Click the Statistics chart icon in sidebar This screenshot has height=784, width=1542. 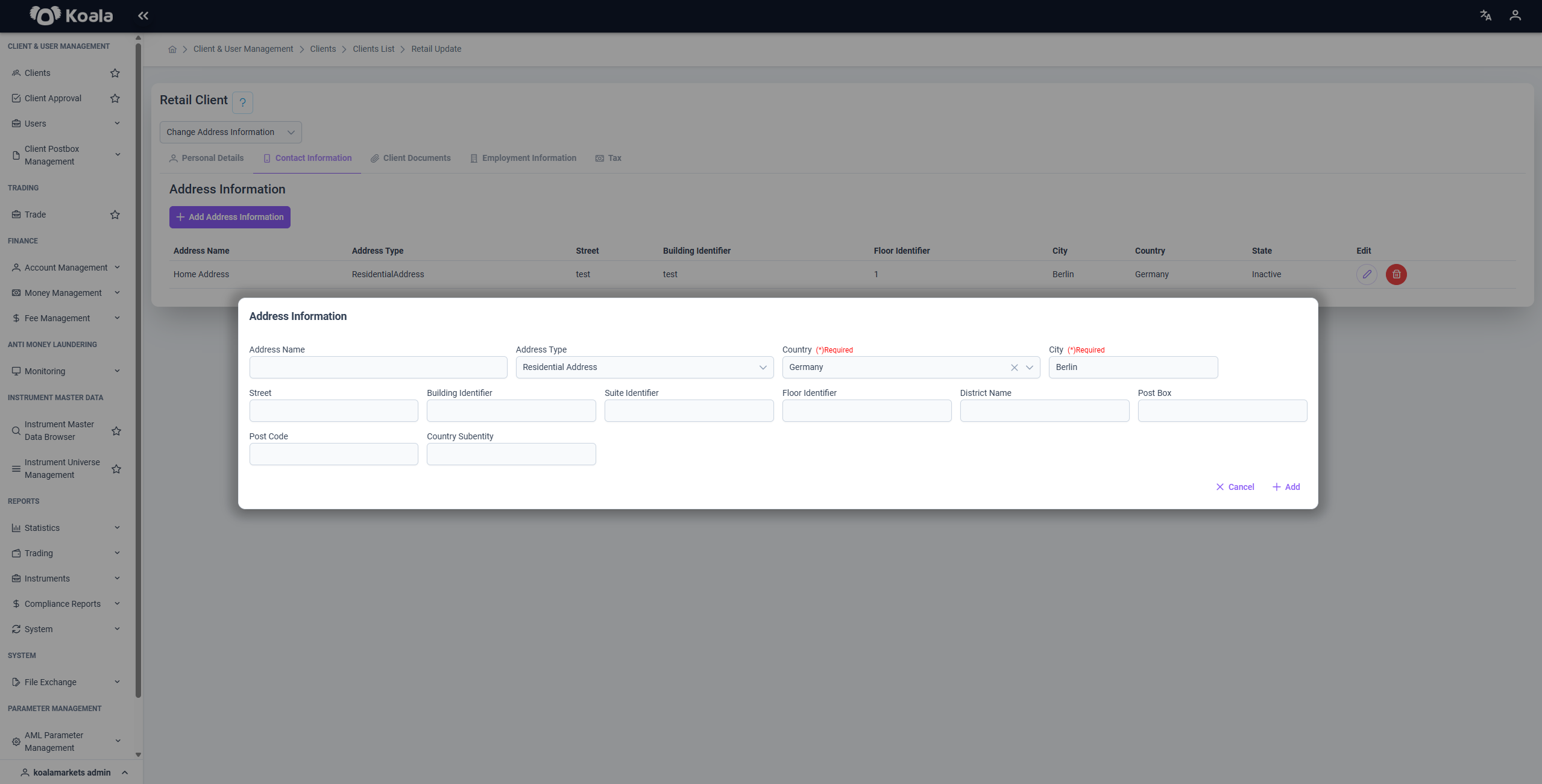tap(16, 528)
